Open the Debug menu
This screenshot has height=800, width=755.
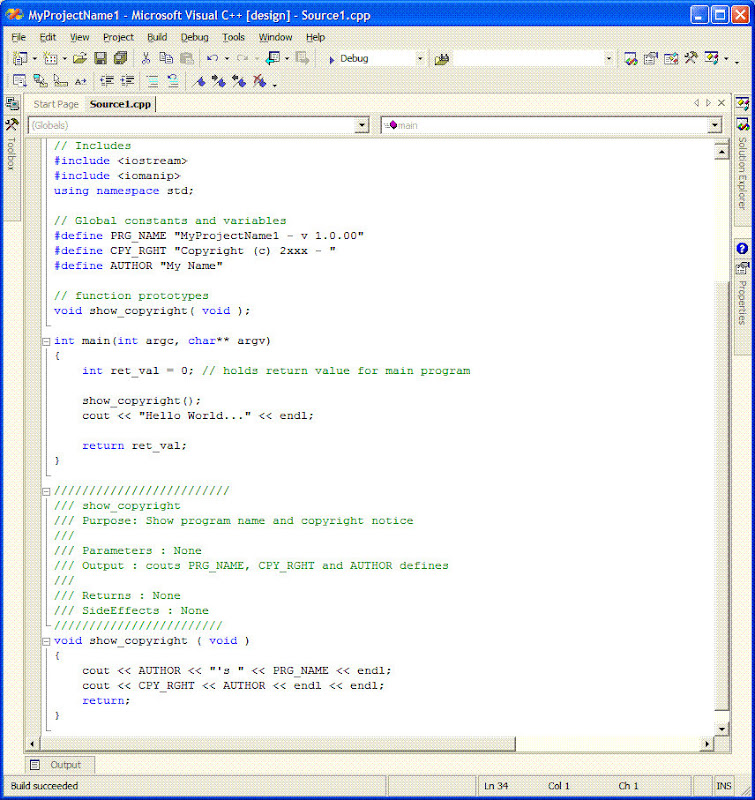coord(194,37)
